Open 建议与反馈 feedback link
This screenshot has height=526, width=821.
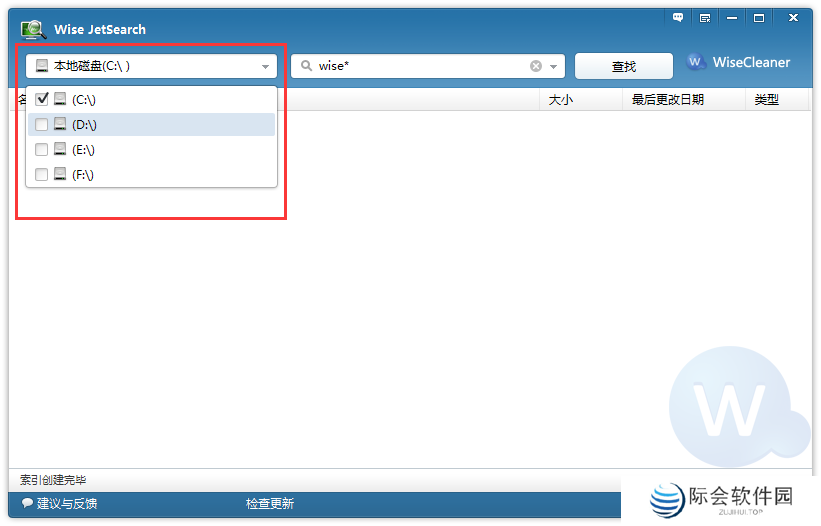(67, 503)
